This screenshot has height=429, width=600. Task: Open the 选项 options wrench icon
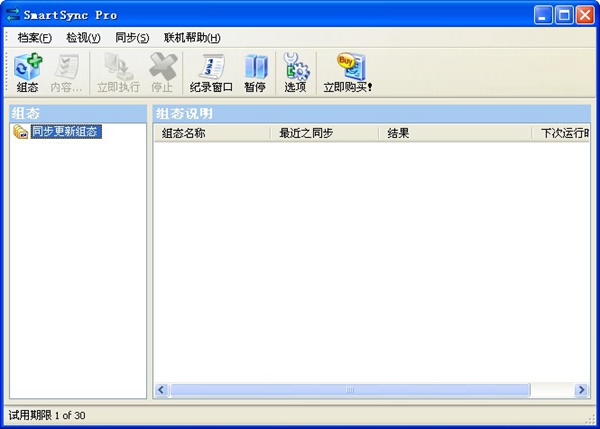coord(295,67)
